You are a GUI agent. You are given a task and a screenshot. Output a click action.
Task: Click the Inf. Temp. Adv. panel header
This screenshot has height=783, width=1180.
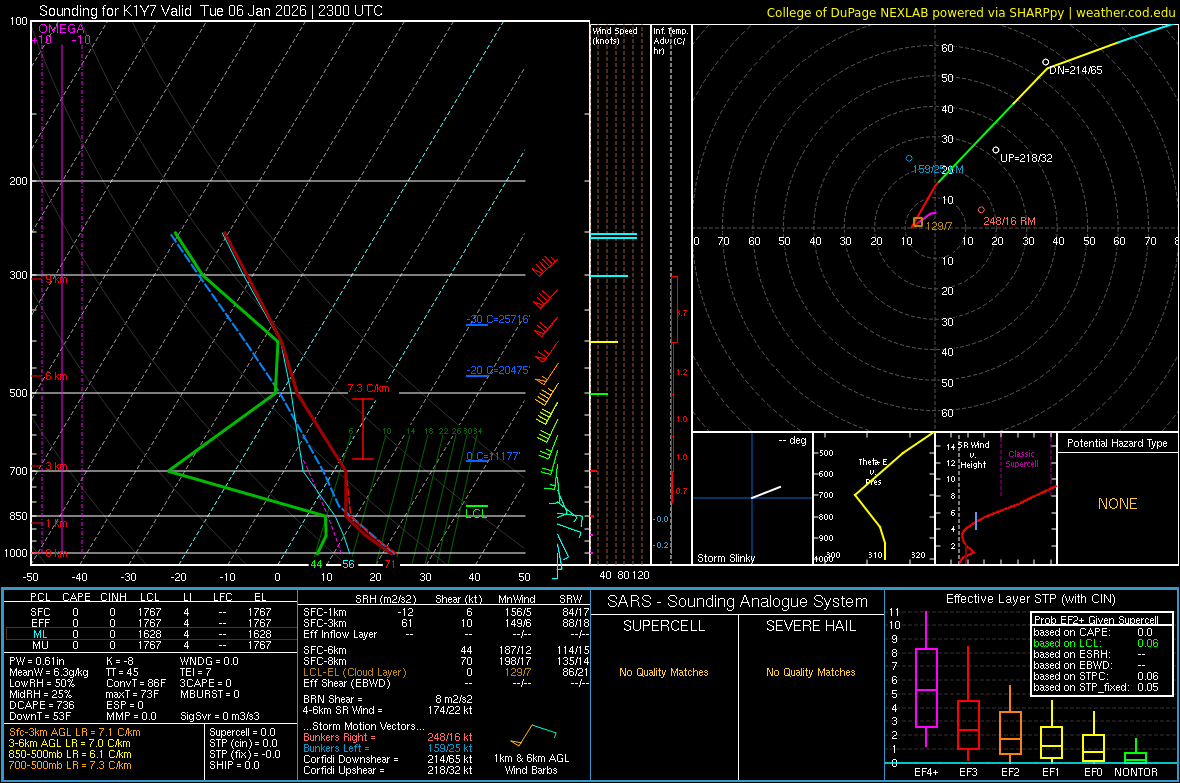(x=670, y=41)
